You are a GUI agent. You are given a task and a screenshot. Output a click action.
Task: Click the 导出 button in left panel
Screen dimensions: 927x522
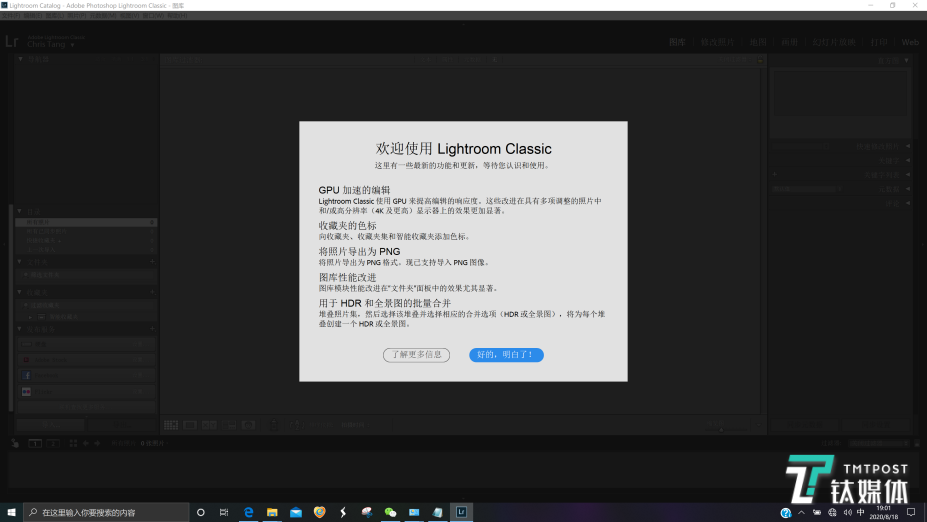click(122, 425)
